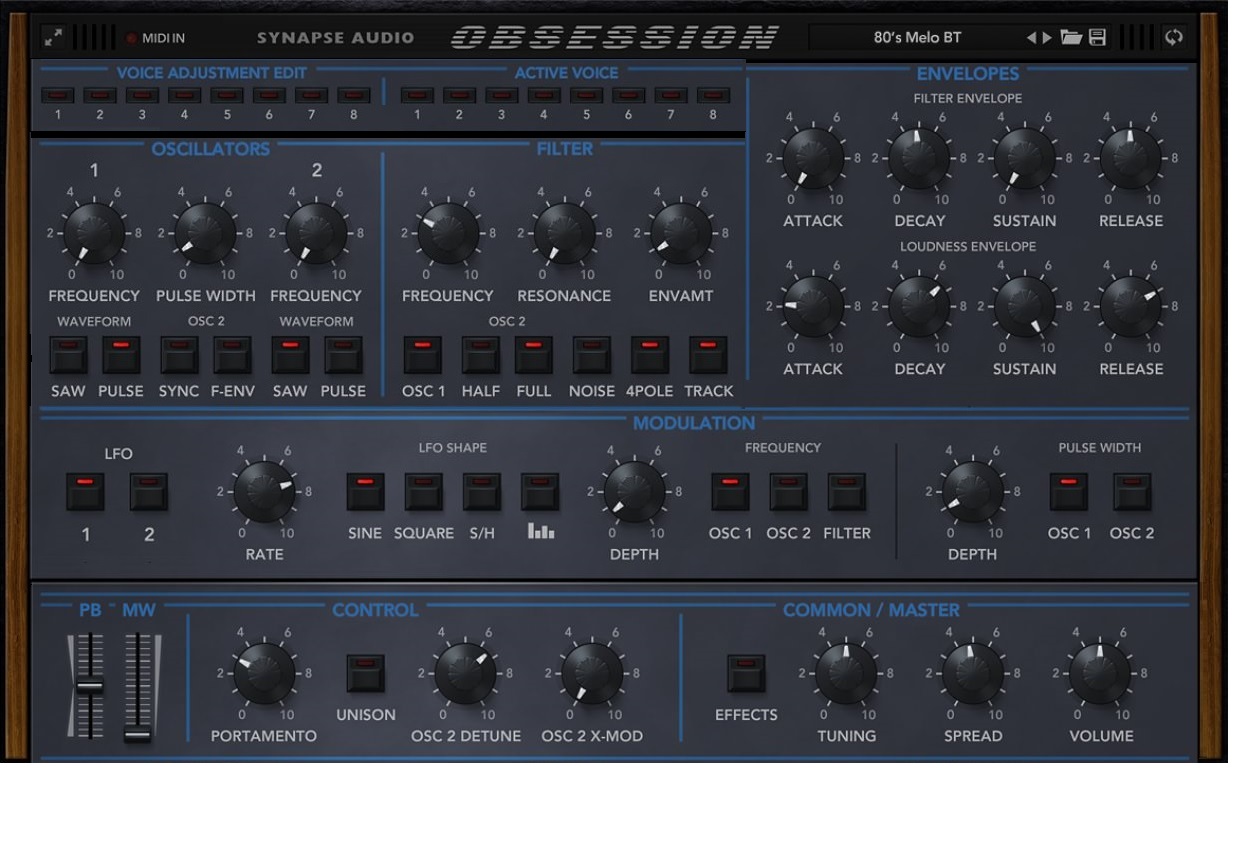Toggle Voice Adjustment Edit button 5
1236x866 pixels.
(x=227, y=96)
